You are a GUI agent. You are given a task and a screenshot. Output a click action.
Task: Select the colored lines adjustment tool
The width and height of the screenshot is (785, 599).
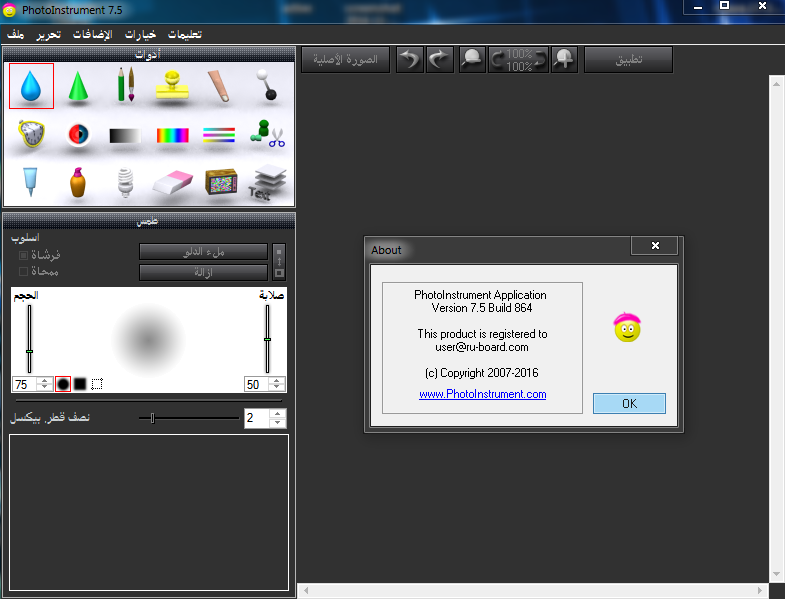click(x=219, y=135)
